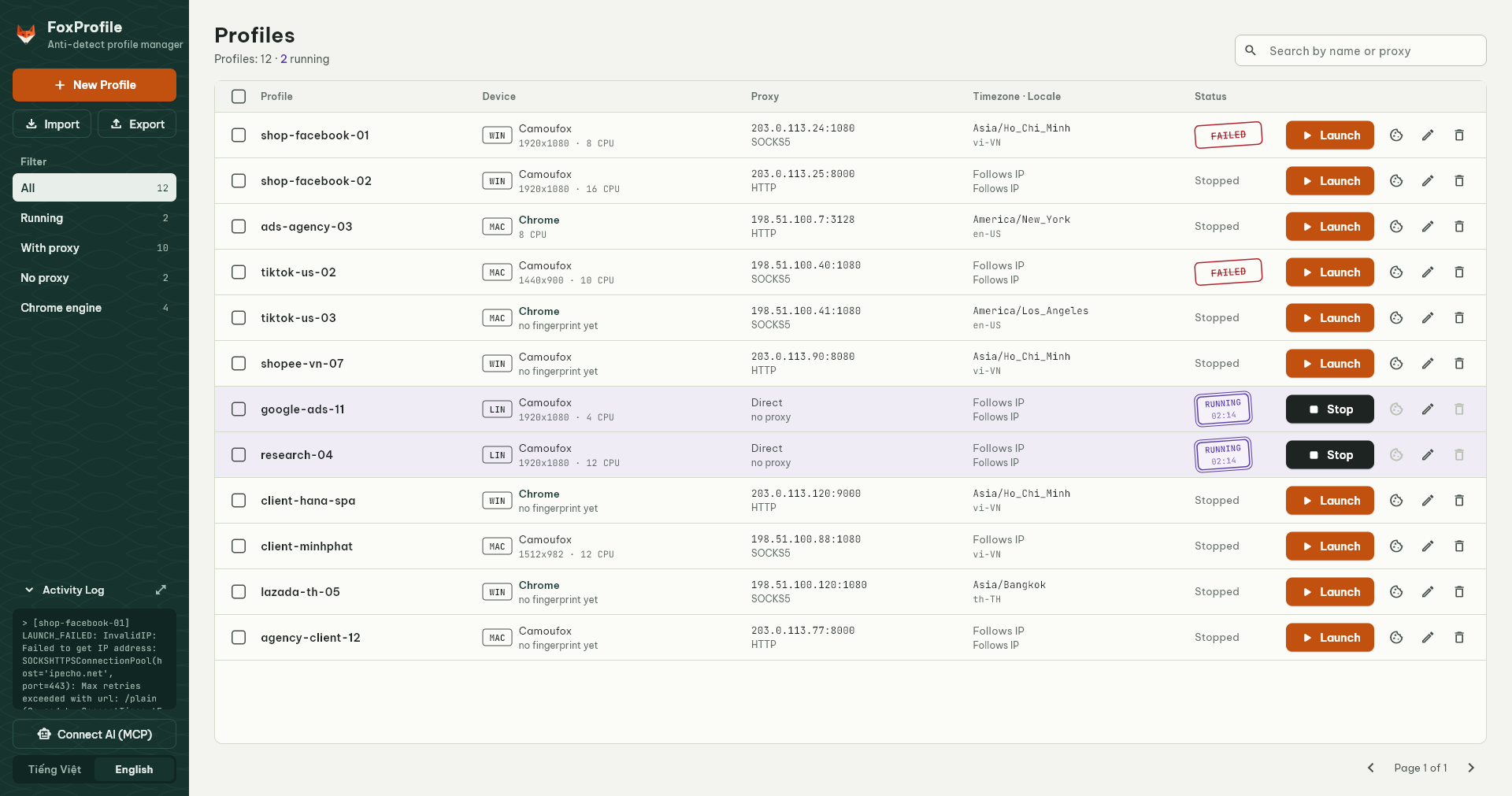Image resolution: width=1512 pixels, height=796 pixels.
Task: Select the tiktok-us-02 row checkbox
Action: (239, 272)
